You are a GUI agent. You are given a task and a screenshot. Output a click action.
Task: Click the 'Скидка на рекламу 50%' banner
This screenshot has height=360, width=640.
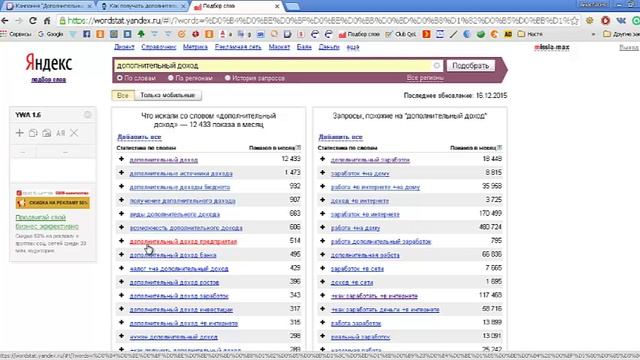53,203
